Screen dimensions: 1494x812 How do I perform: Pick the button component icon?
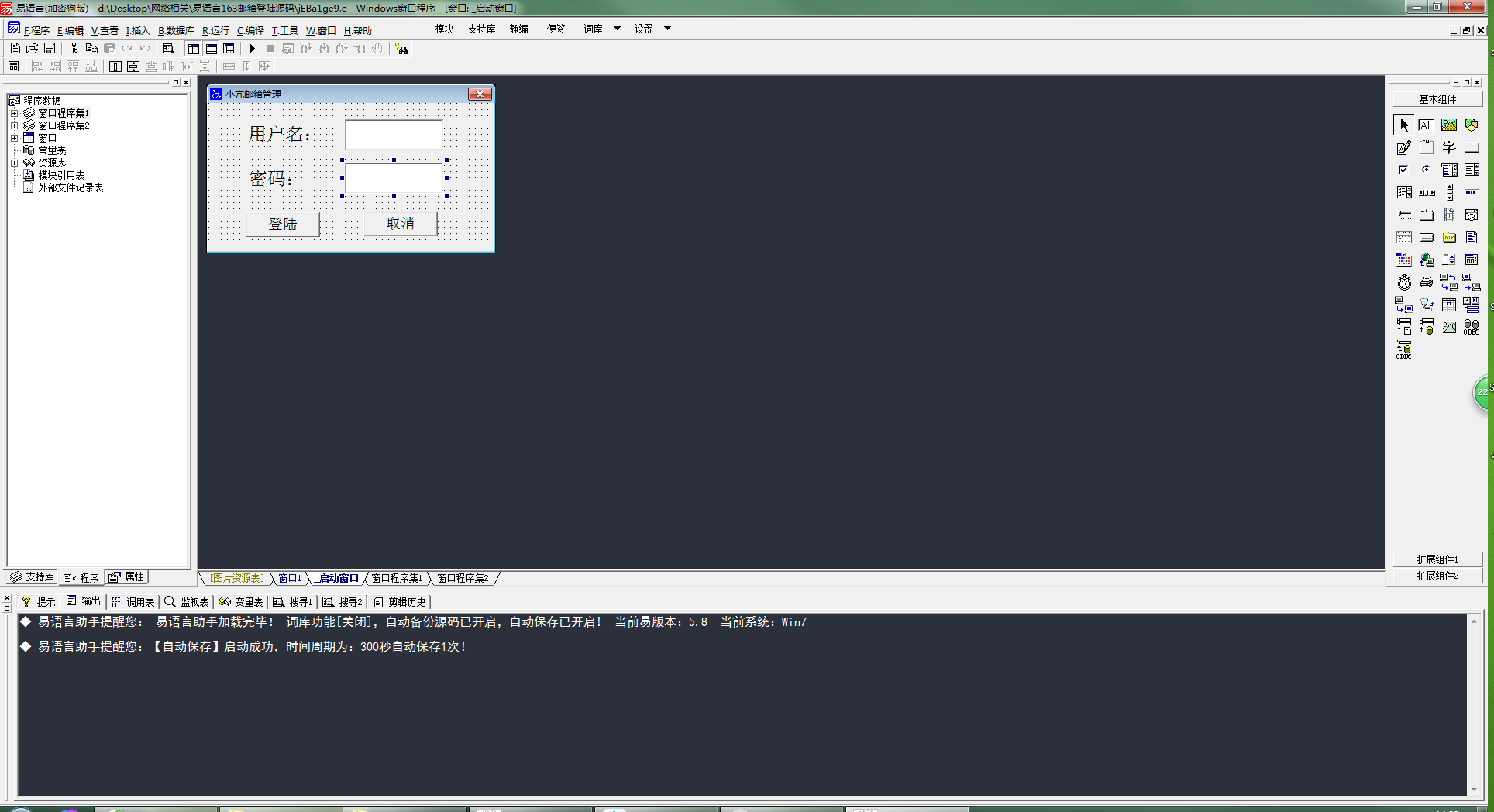click(1472, 147)
